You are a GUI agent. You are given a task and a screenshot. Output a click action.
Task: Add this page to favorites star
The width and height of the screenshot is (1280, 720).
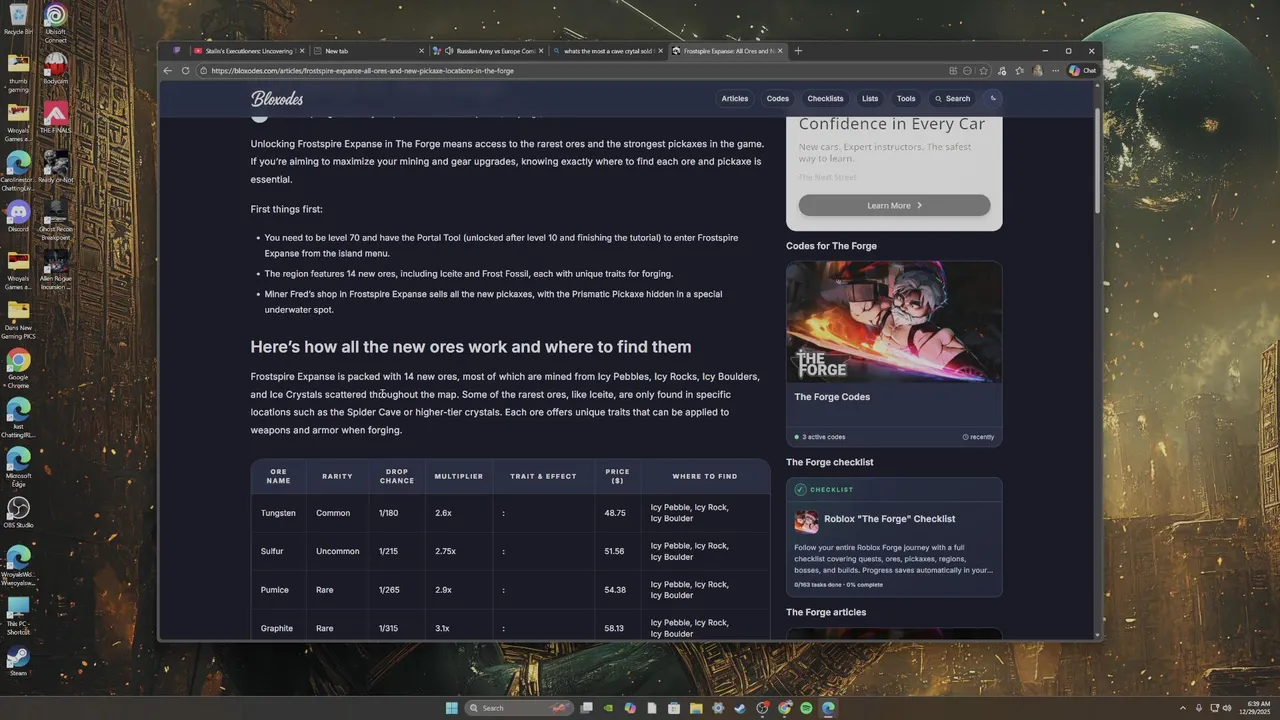coord(984,71)
